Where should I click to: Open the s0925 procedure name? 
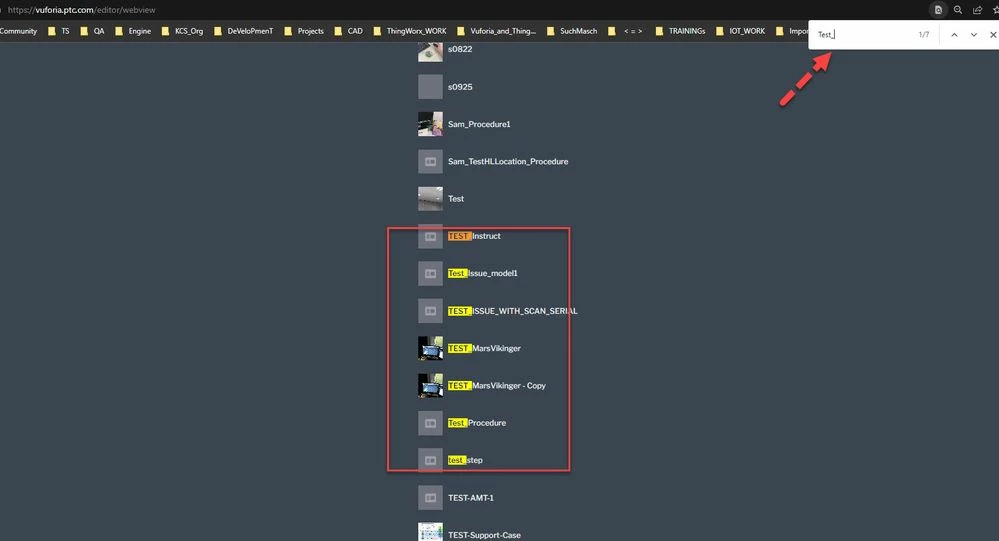coord(460,87)
